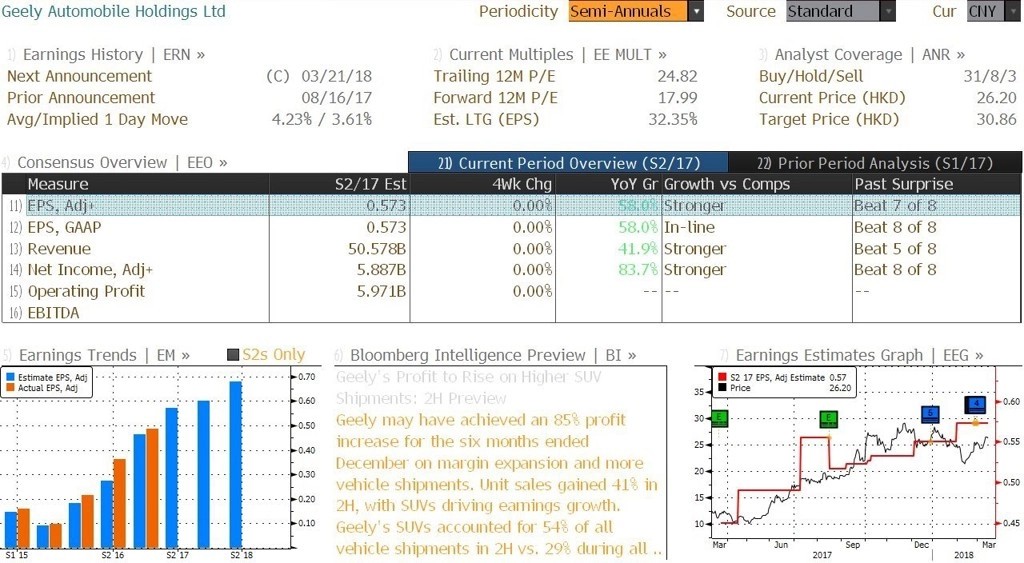This screenshot has width=1024, height=563.
Task: Click Operating Profit estimate 5.971B
Action: (381, 291)
